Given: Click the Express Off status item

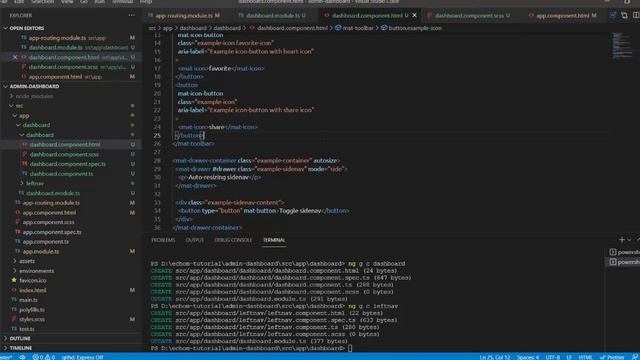Looking at the screenshot, I should coord(82,357).
